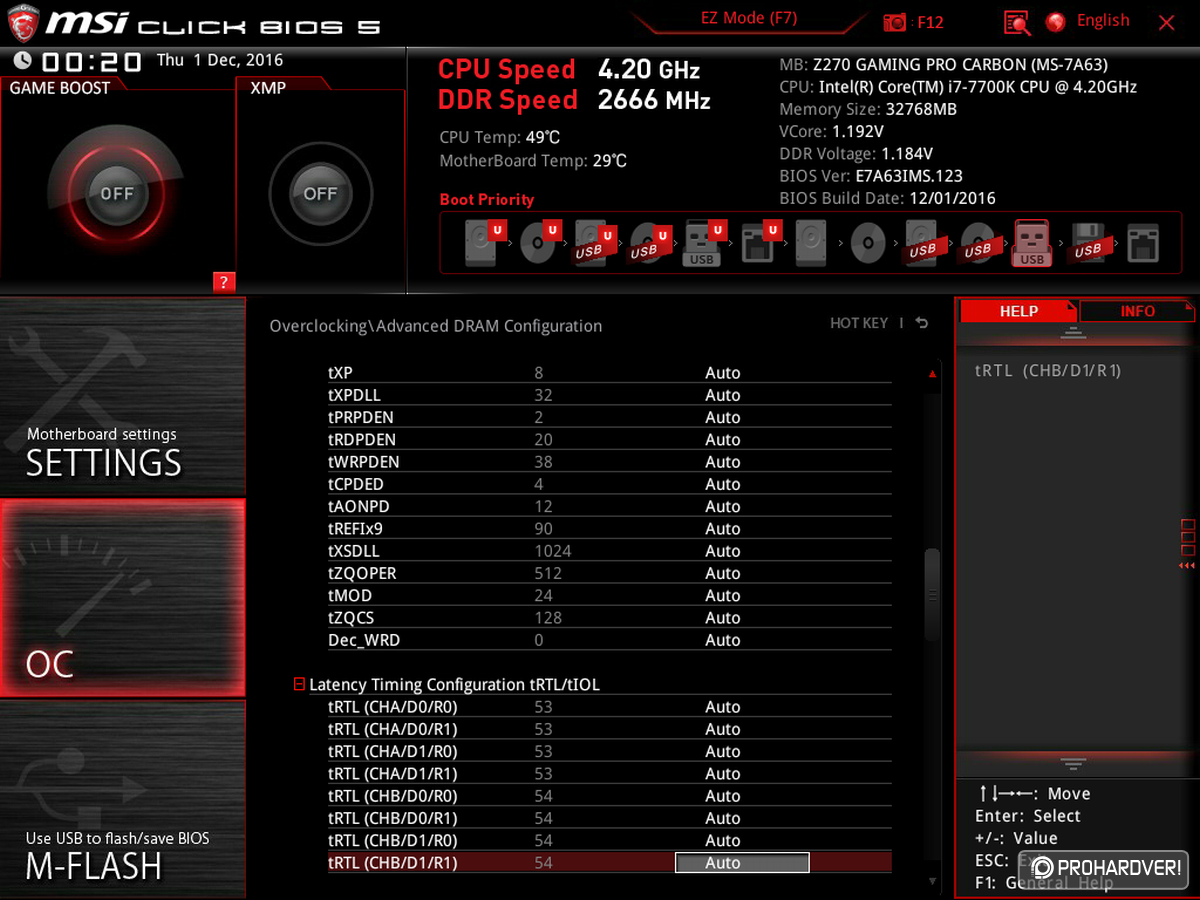Select the tRTL (CHA/D1/R1) row
Image resolution: width=1200 pixels, height=900 pixels.
609,774
